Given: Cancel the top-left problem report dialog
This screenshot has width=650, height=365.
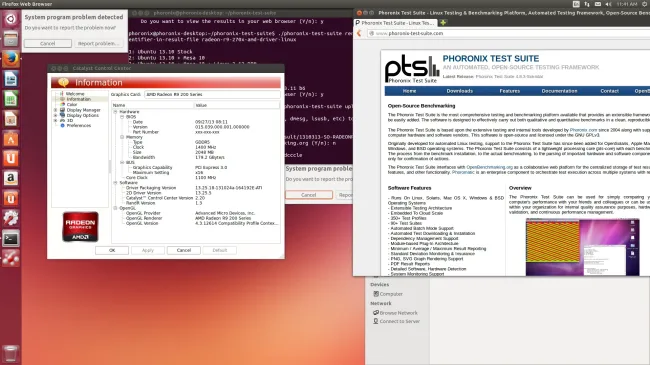Looking at the screenshot, I should click(x=48, y=44).
